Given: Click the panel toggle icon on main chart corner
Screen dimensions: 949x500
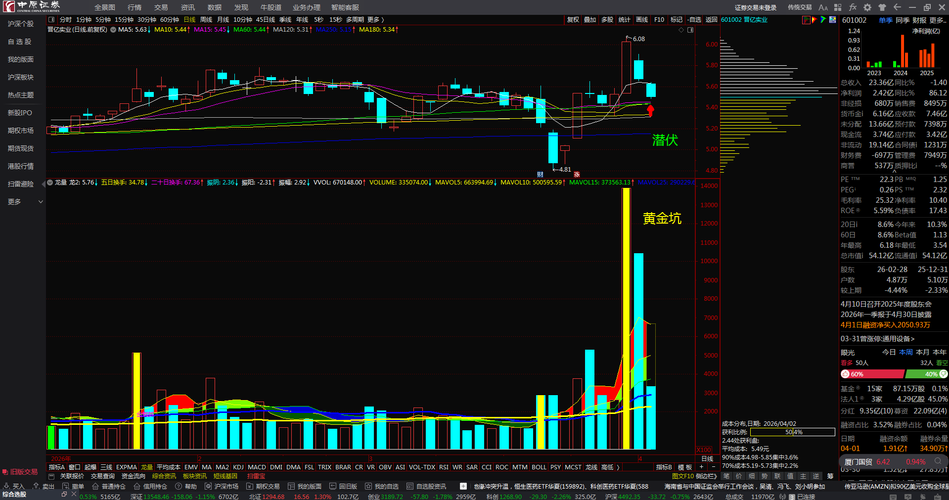Looking at the screenshot, I should 690,30.
